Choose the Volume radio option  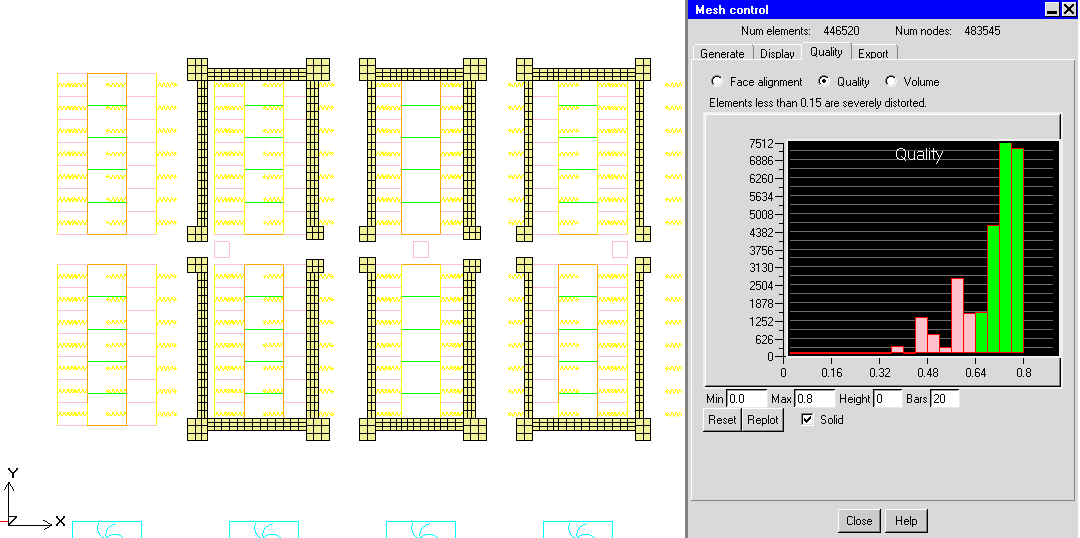point(891,81)
